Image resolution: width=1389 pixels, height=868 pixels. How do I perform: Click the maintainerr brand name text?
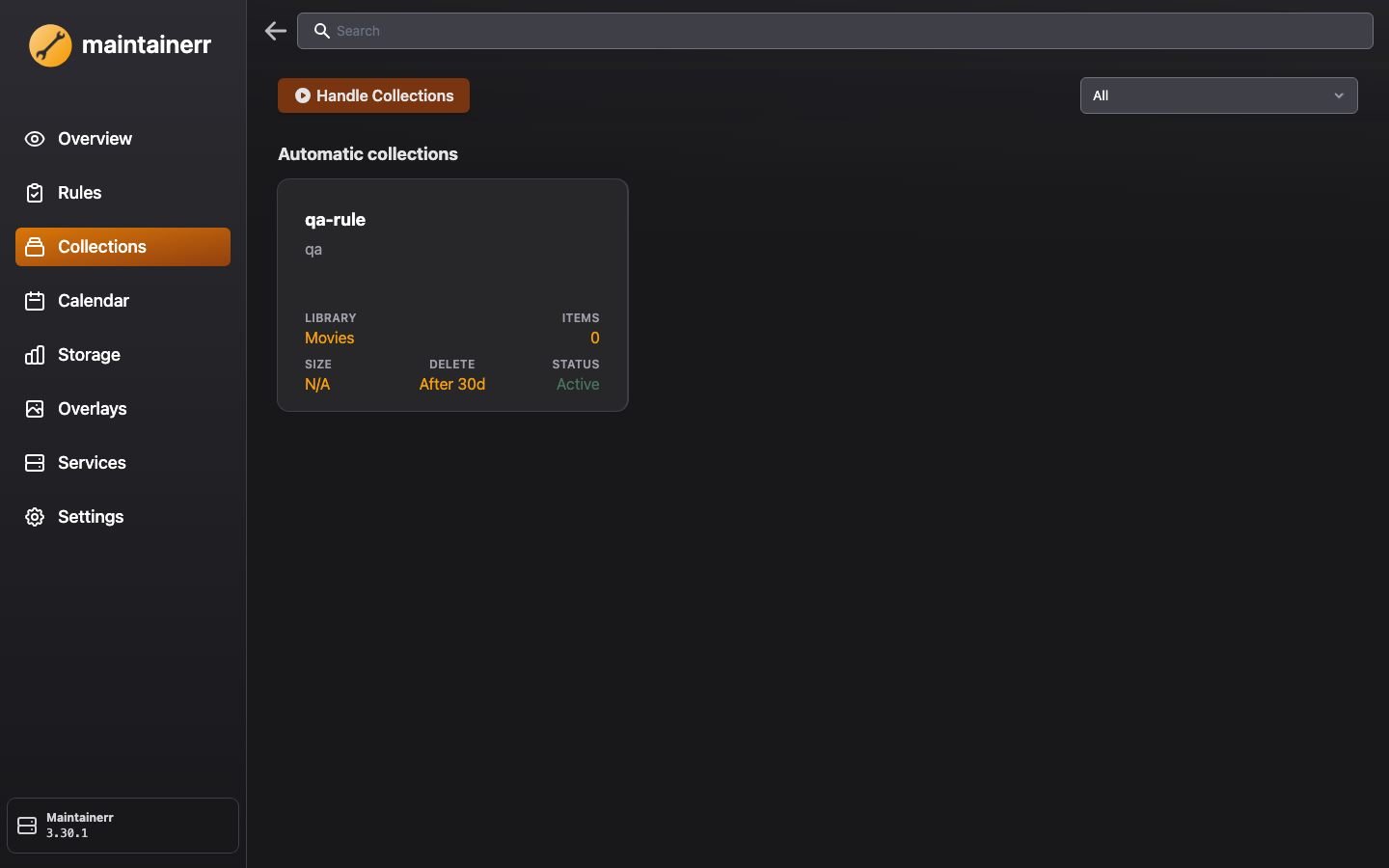click(x=147, y=44)
